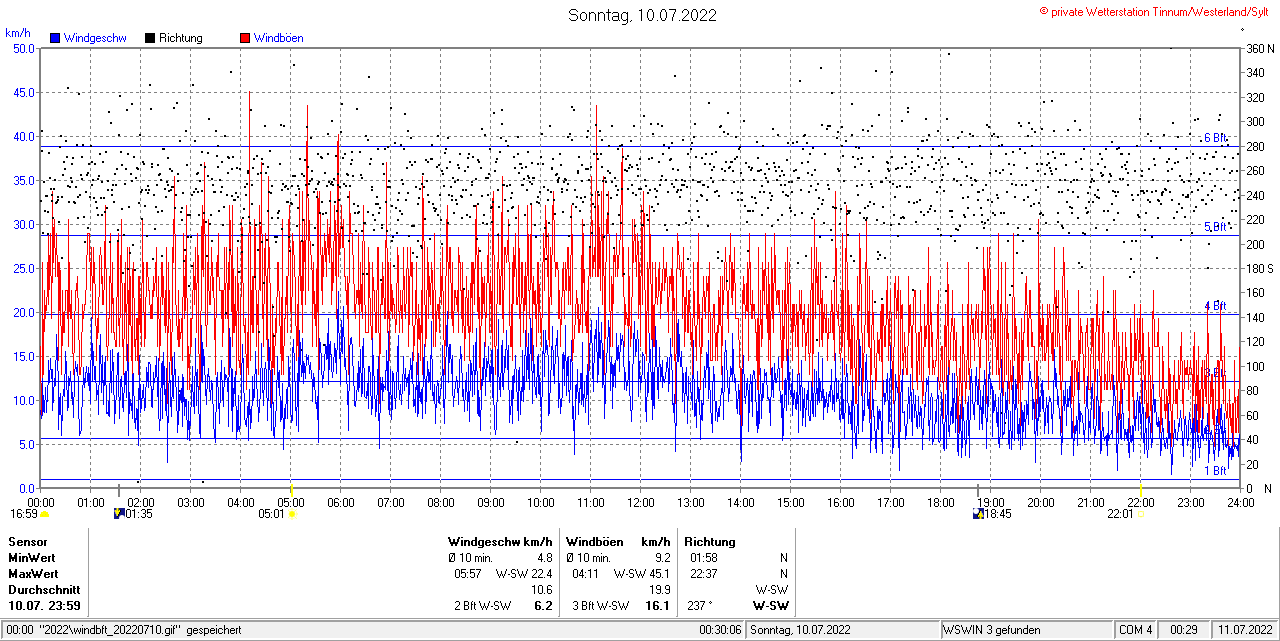Click the blue Windgeschw legend swatch

(55, 38)
